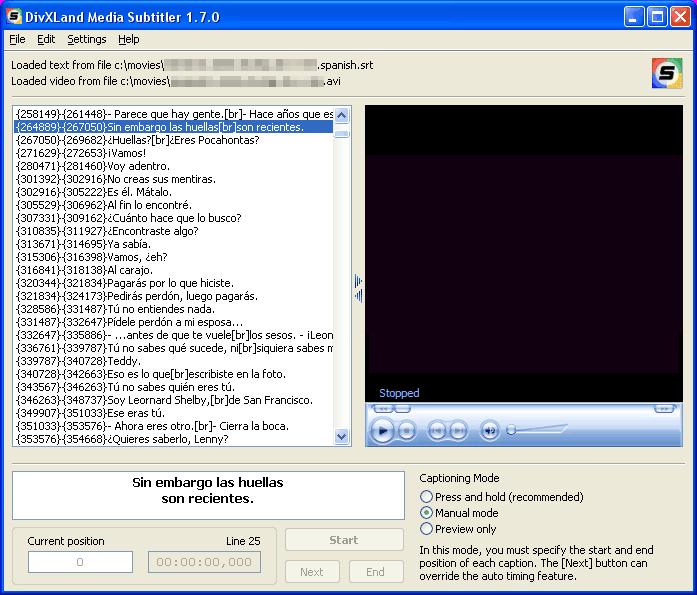Click the 'Stopped' status text in player
Screen dimensions: 697x595
click(399, 393)
